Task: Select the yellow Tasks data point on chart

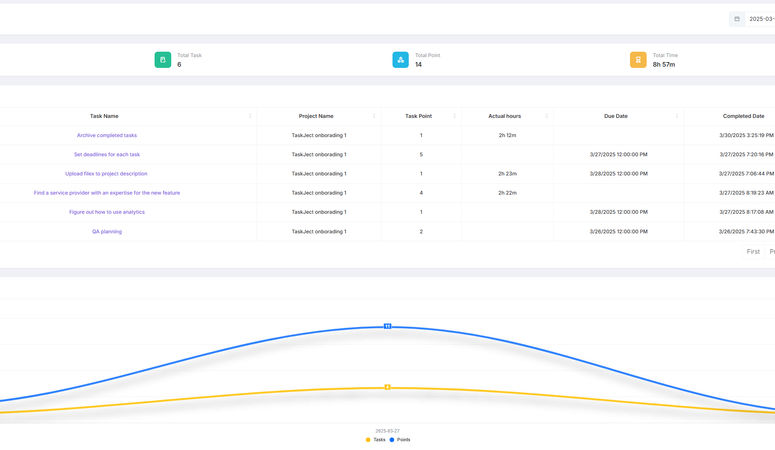Action: click(388, 387)
